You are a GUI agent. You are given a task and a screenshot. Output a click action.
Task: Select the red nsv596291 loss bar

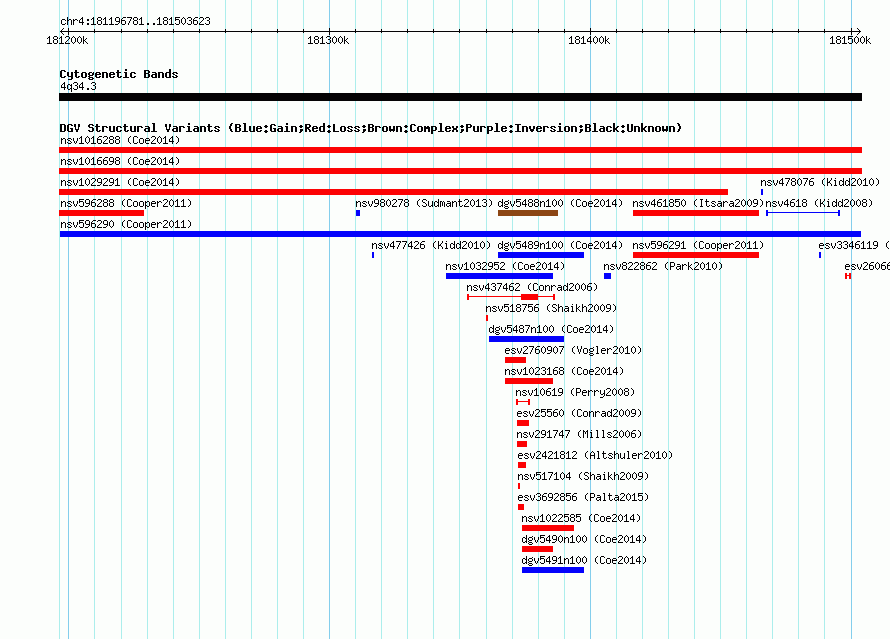click(696, 255)
